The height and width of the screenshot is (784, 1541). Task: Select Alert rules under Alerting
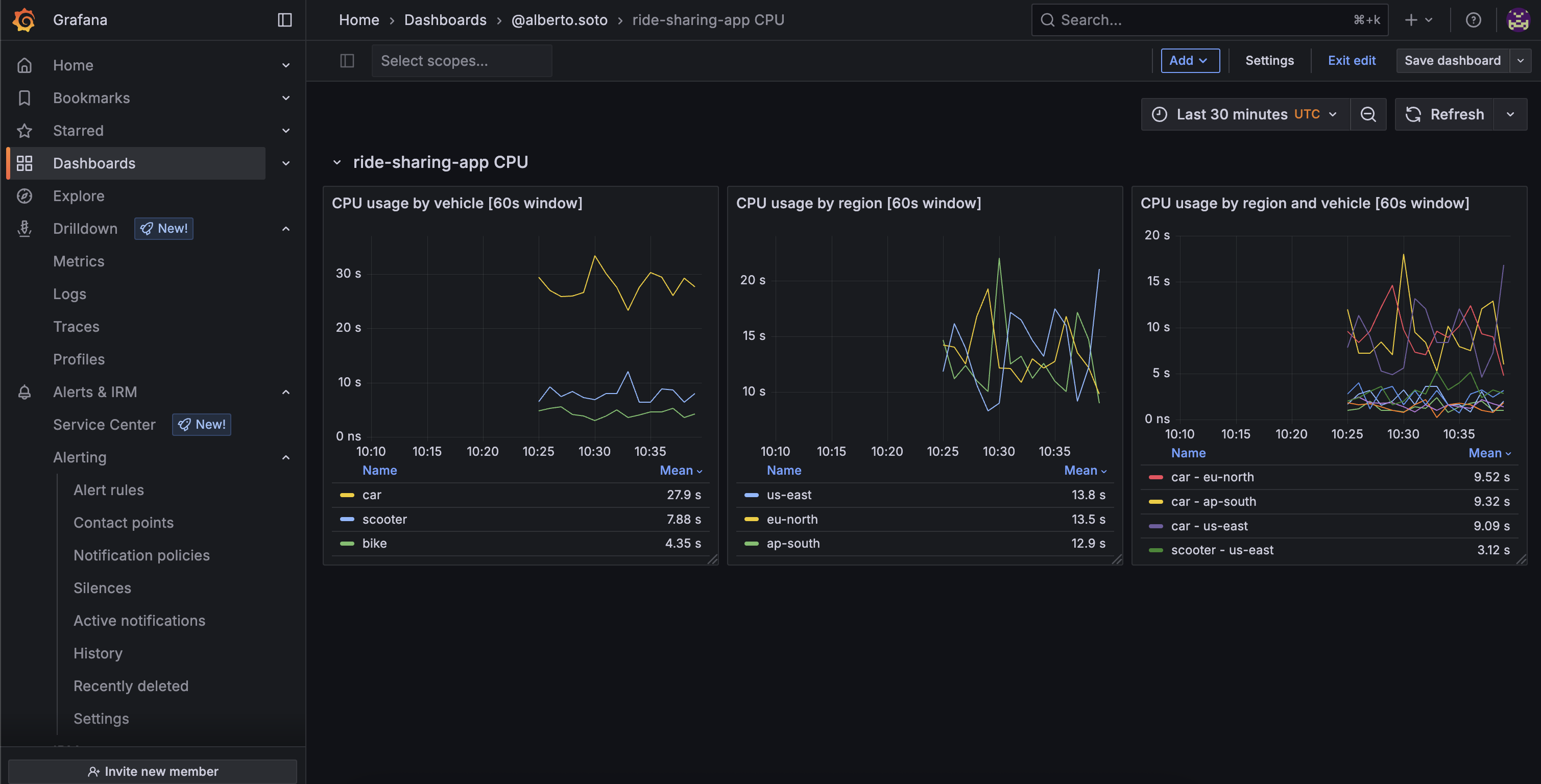pos(108,489)
